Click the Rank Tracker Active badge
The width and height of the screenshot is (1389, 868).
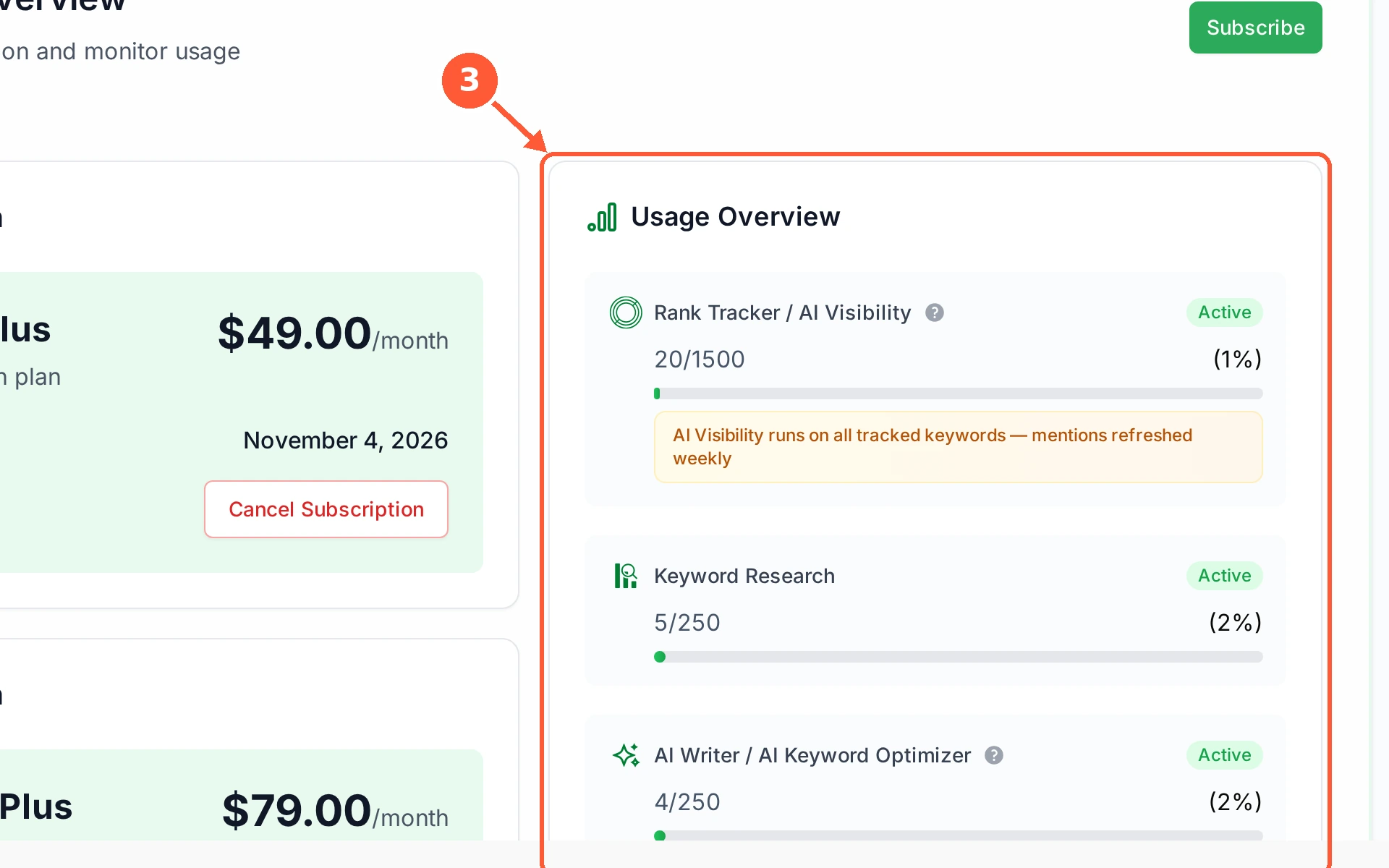pos(1225,312)
